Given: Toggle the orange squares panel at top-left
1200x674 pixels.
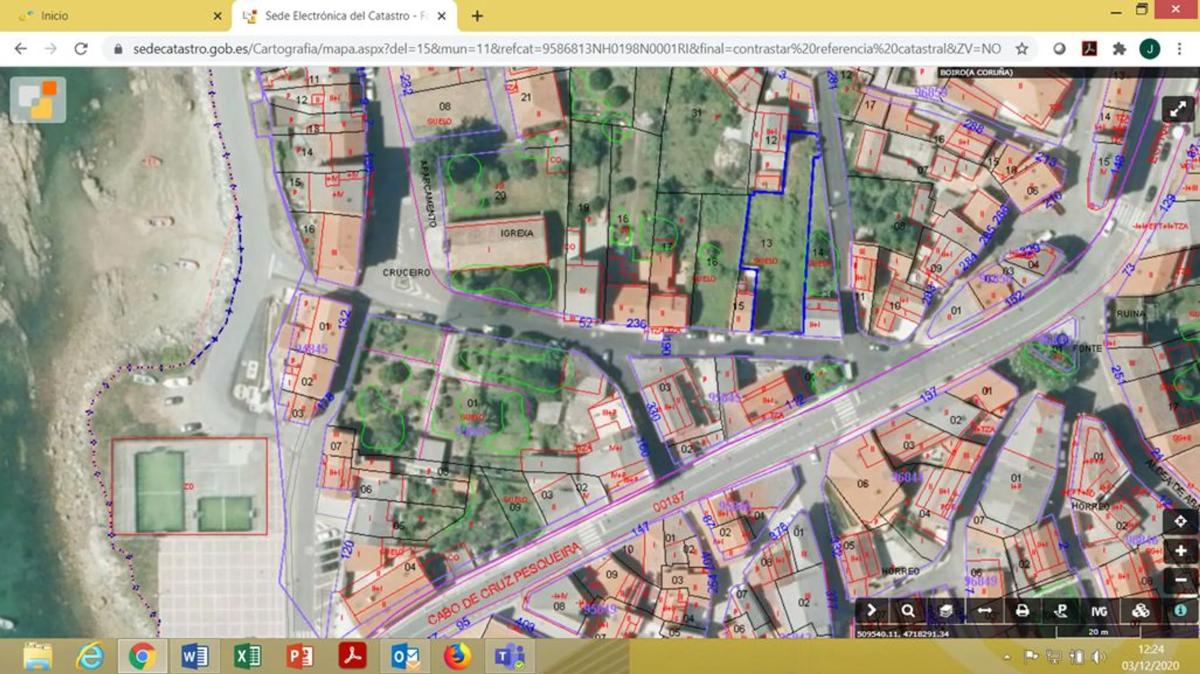Looking at the screenshot, I should 38,100.
